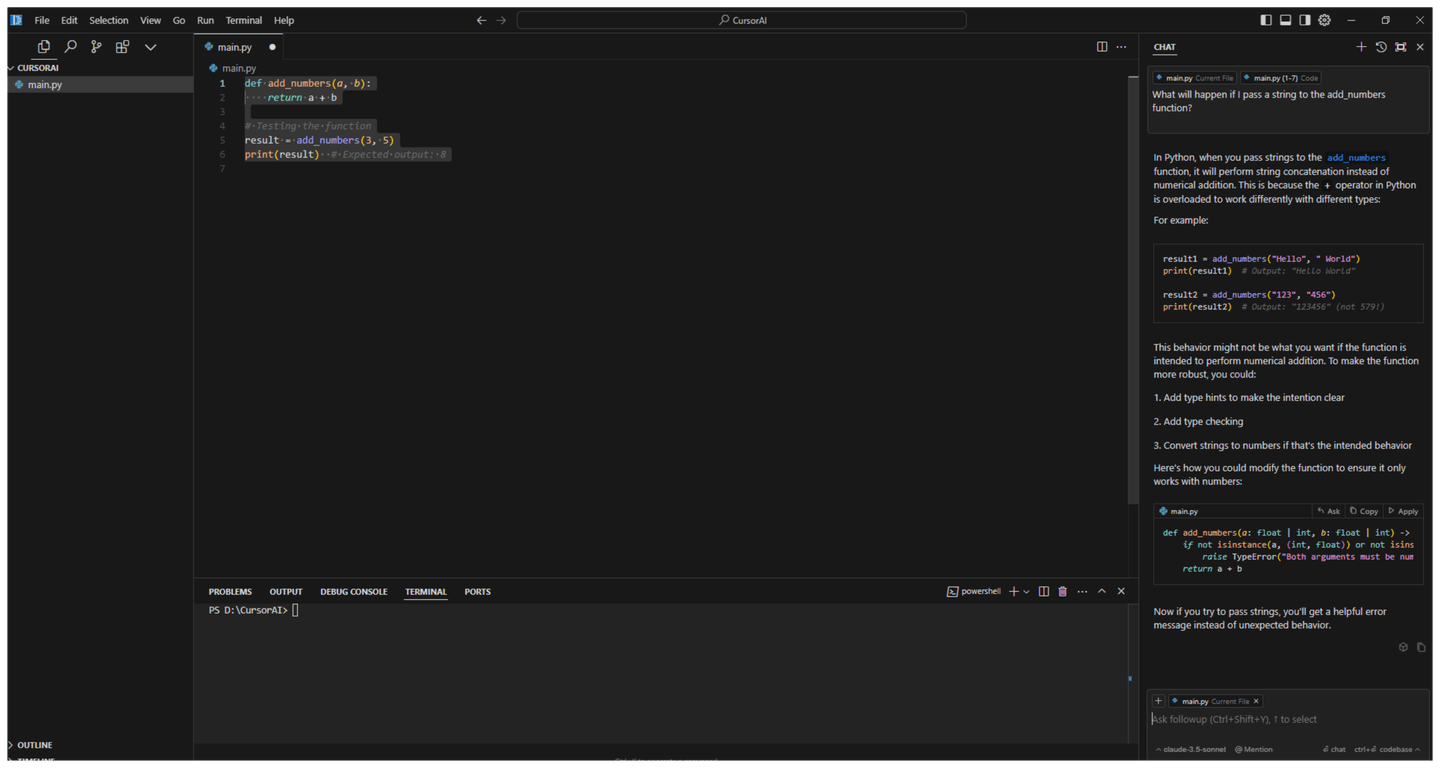Click the Ask followup chat input field

[1288, 719]
